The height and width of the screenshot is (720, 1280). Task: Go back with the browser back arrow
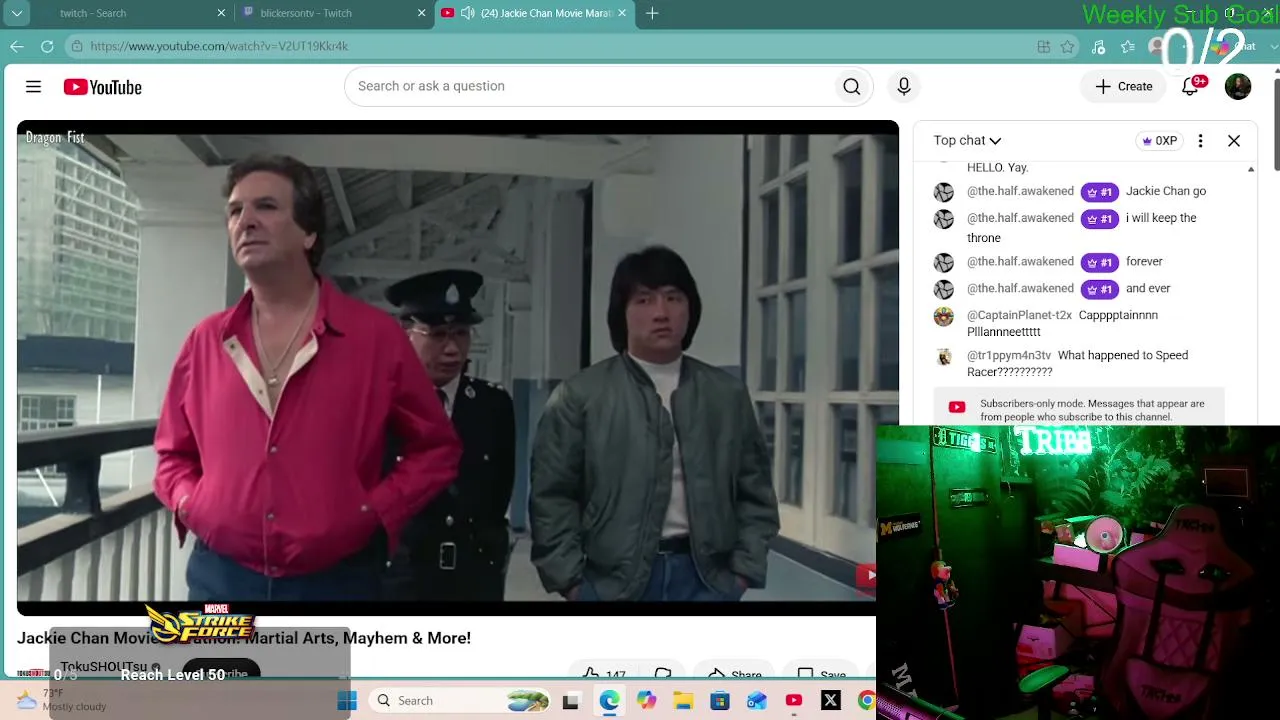pos(17,46)
